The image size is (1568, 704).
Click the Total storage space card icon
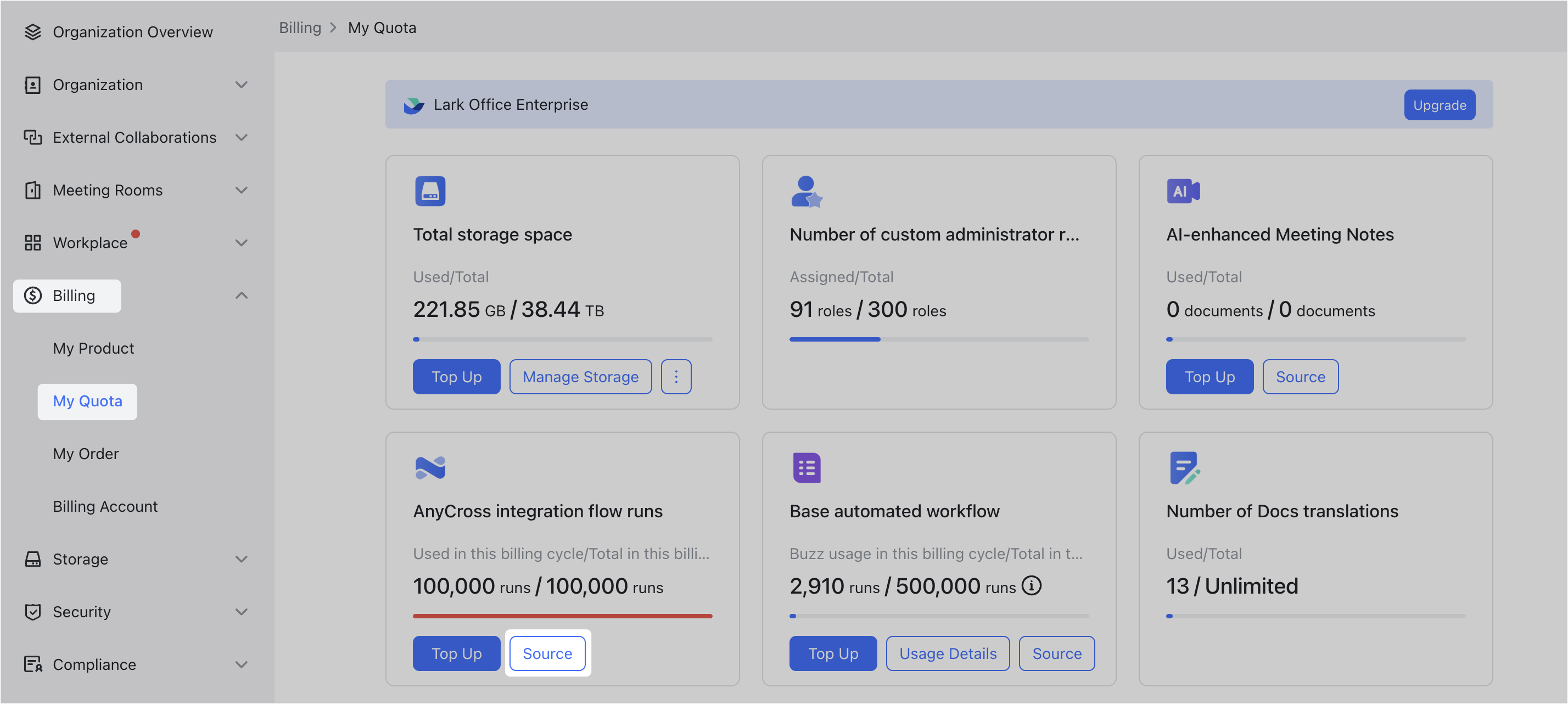point(430,191)
